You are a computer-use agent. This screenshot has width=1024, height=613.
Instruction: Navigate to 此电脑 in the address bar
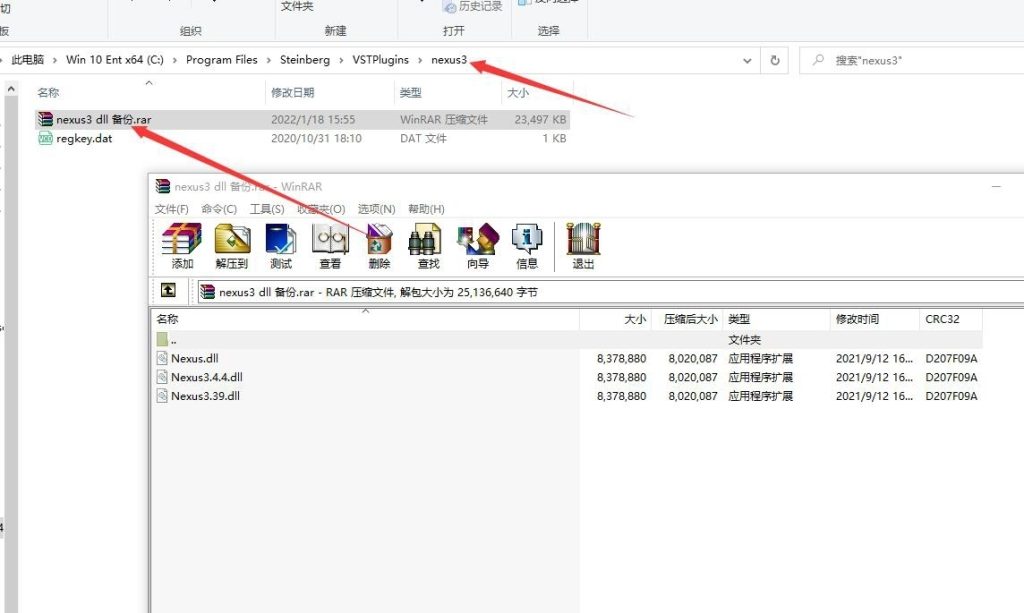tap(27, 60)
